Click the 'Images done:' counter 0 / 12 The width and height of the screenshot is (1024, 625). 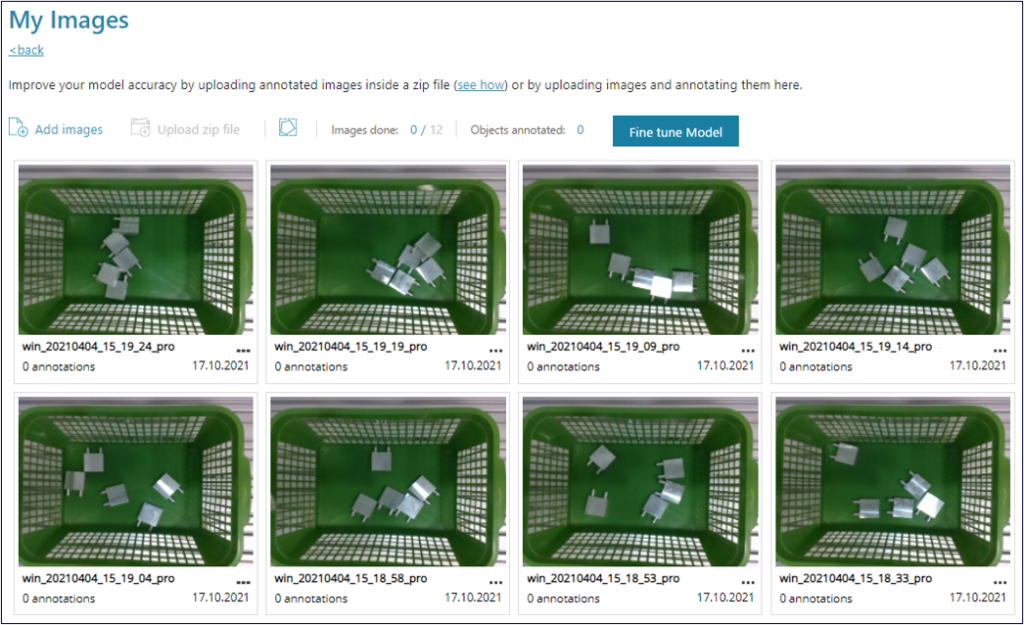click(426, 130)
